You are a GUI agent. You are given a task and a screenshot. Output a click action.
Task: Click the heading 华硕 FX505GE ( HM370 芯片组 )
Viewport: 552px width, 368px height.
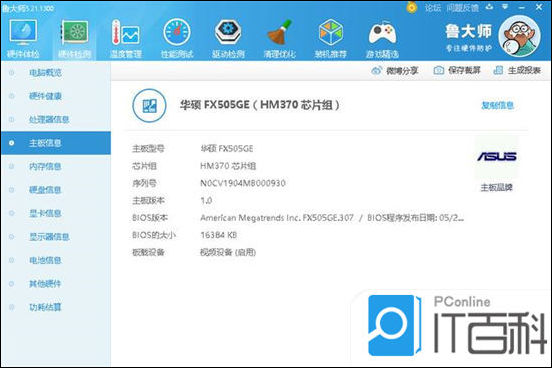tap(260, 105)
